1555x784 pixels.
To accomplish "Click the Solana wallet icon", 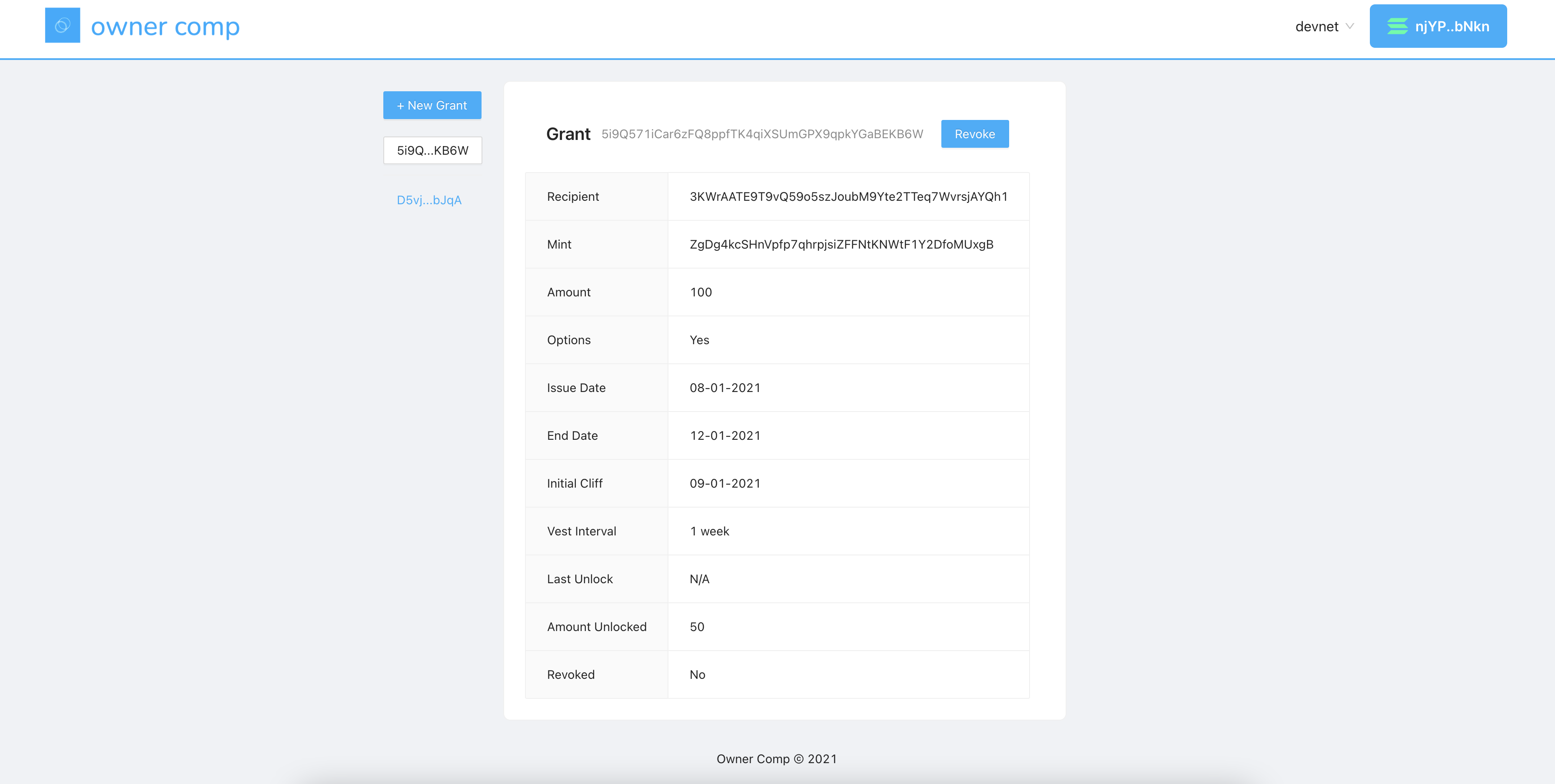I will tap(1397, 26).
